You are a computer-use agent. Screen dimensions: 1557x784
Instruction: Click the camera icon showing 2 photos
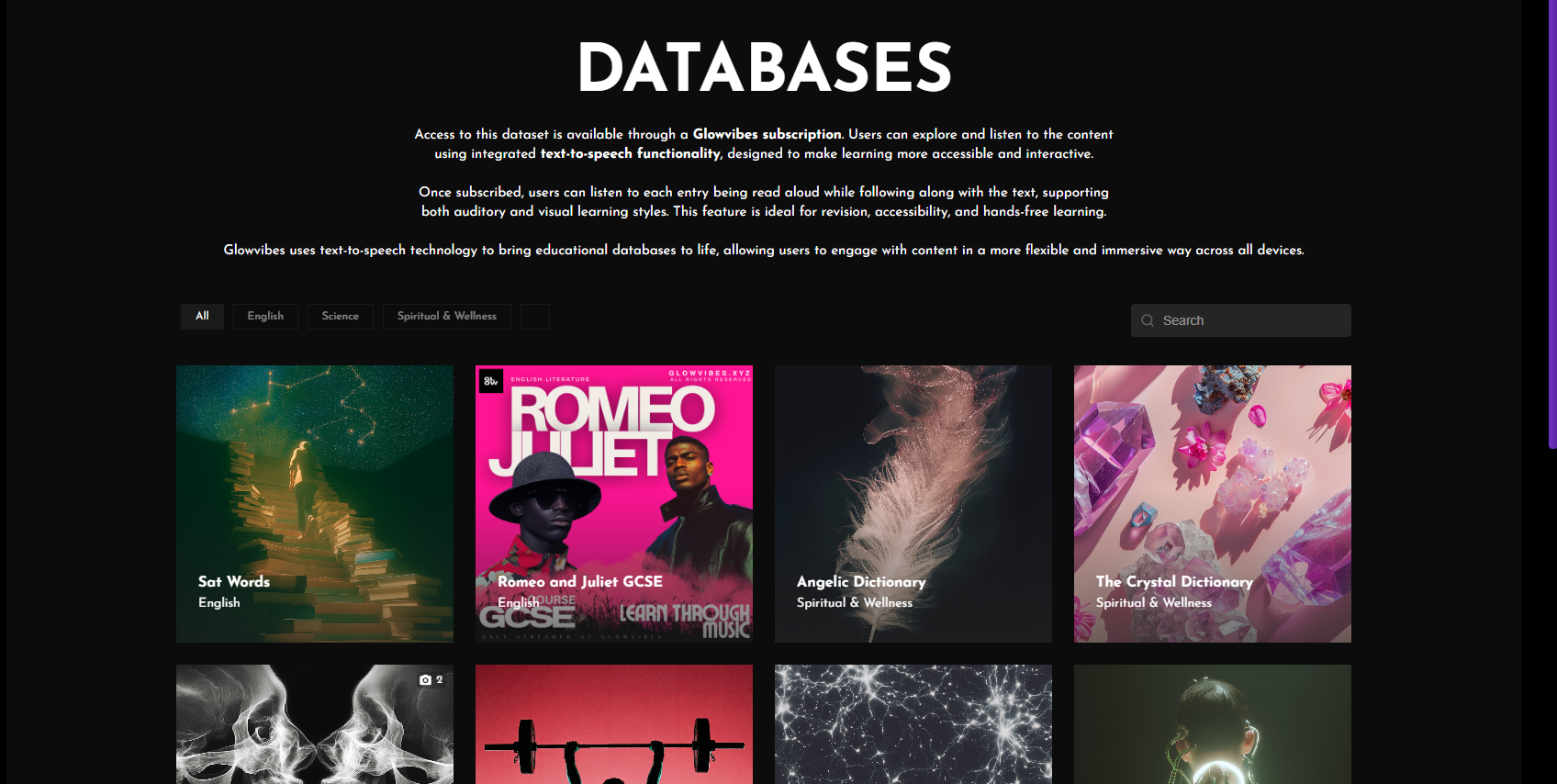tap(425, 680)
